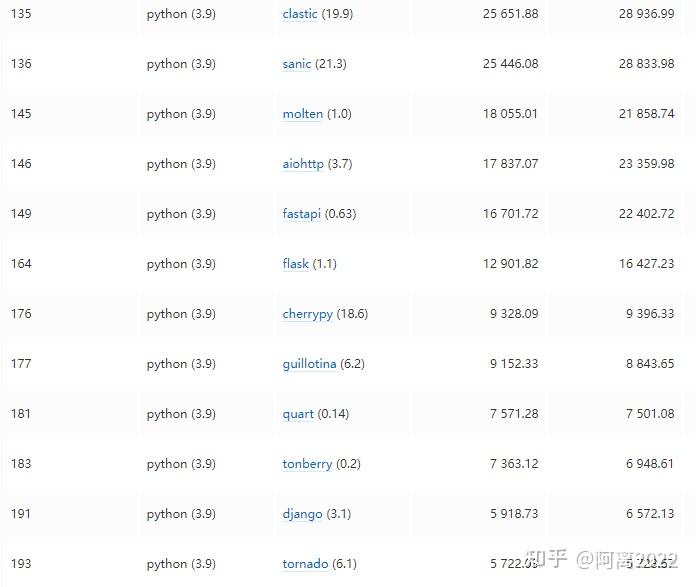
Task: Select rank number 135
Action: coord(21,14)
